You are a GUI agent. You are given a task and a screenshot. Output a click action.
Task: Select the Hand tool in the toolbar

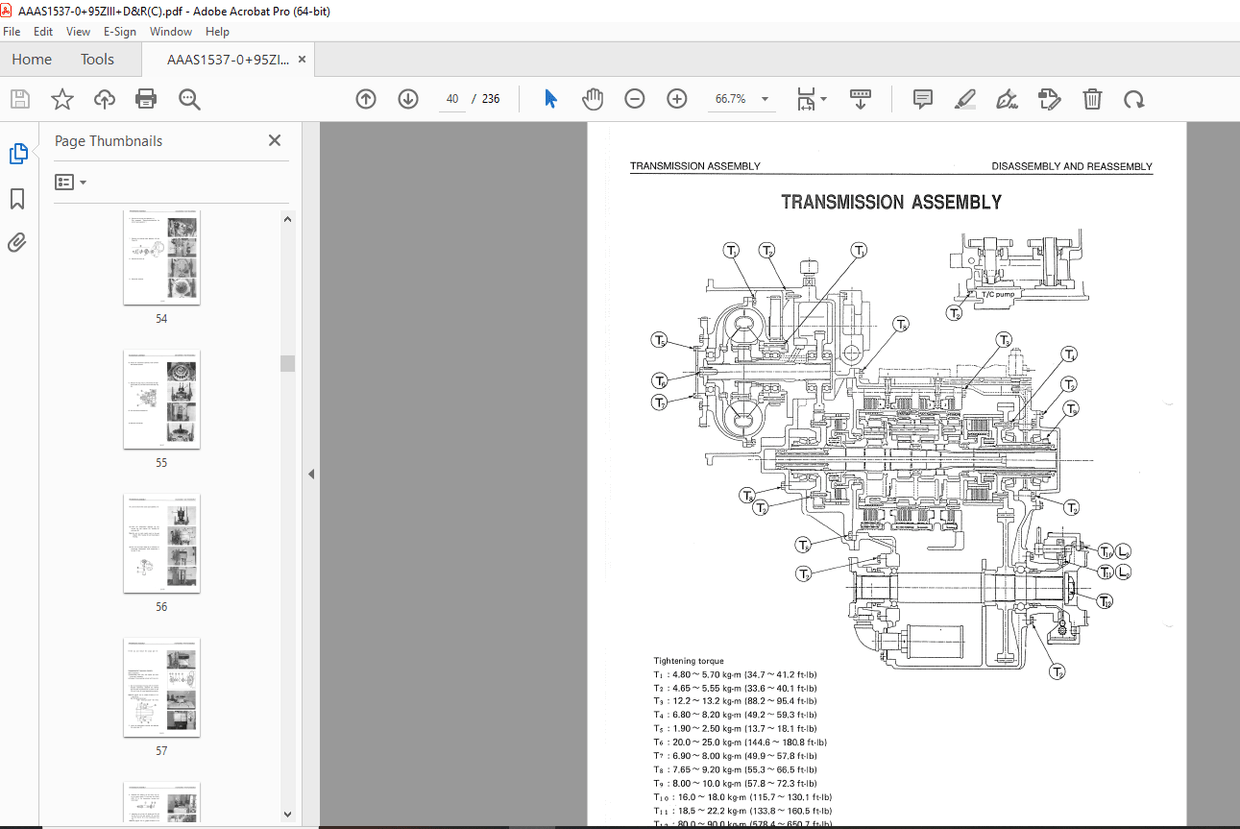coord(592,98)
